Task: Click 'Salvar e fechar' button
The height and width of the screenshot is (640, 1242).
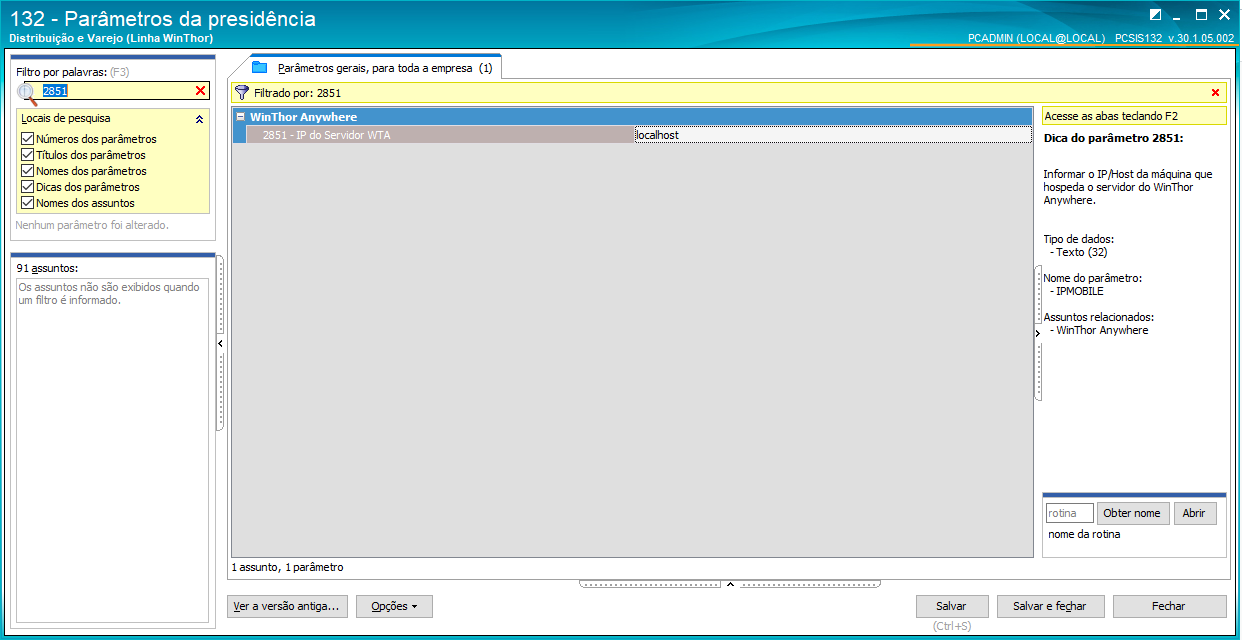Action: coord(1050,606)
